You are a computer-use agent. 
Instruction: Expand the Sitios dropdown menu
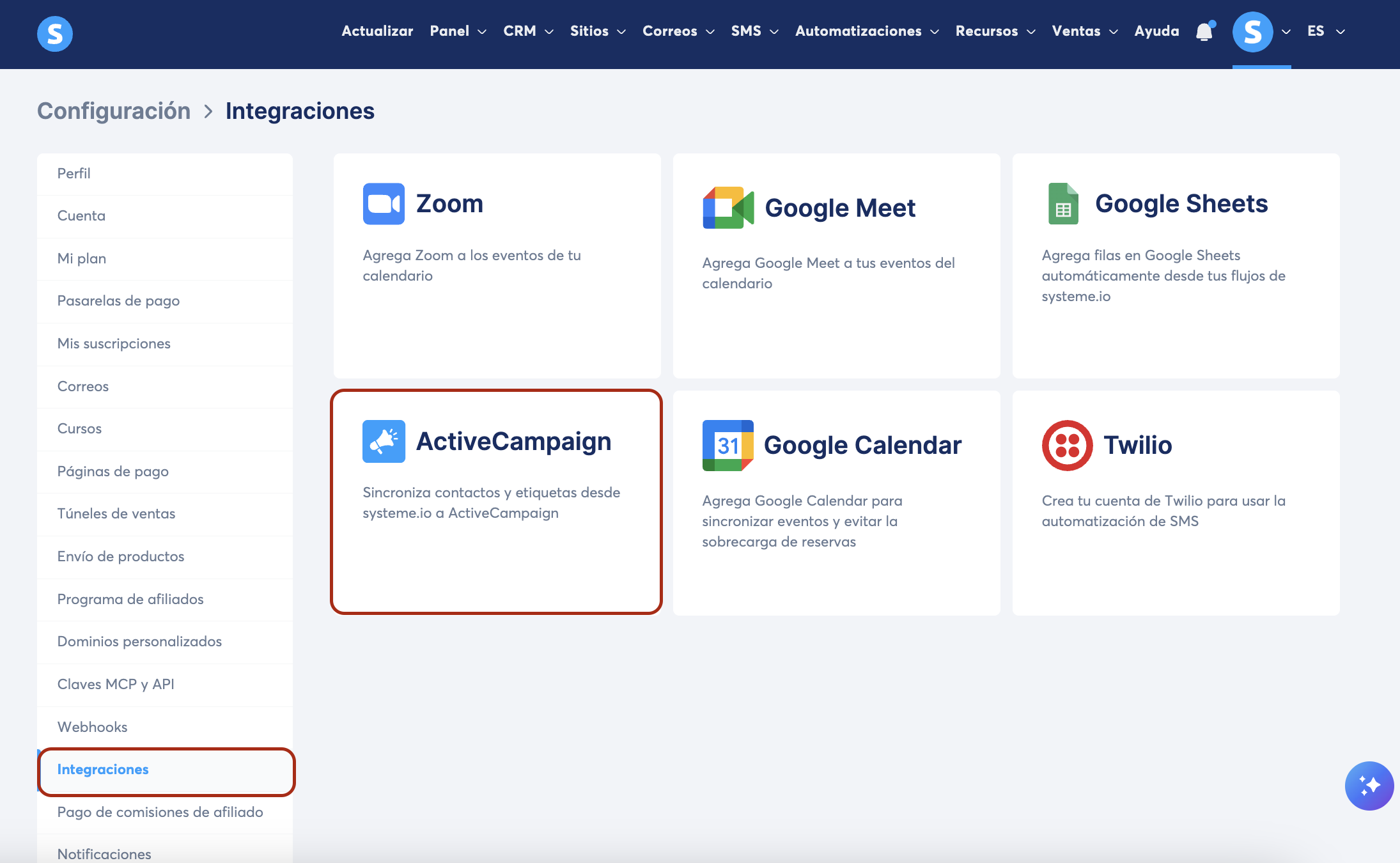click(x=598, y=31)
